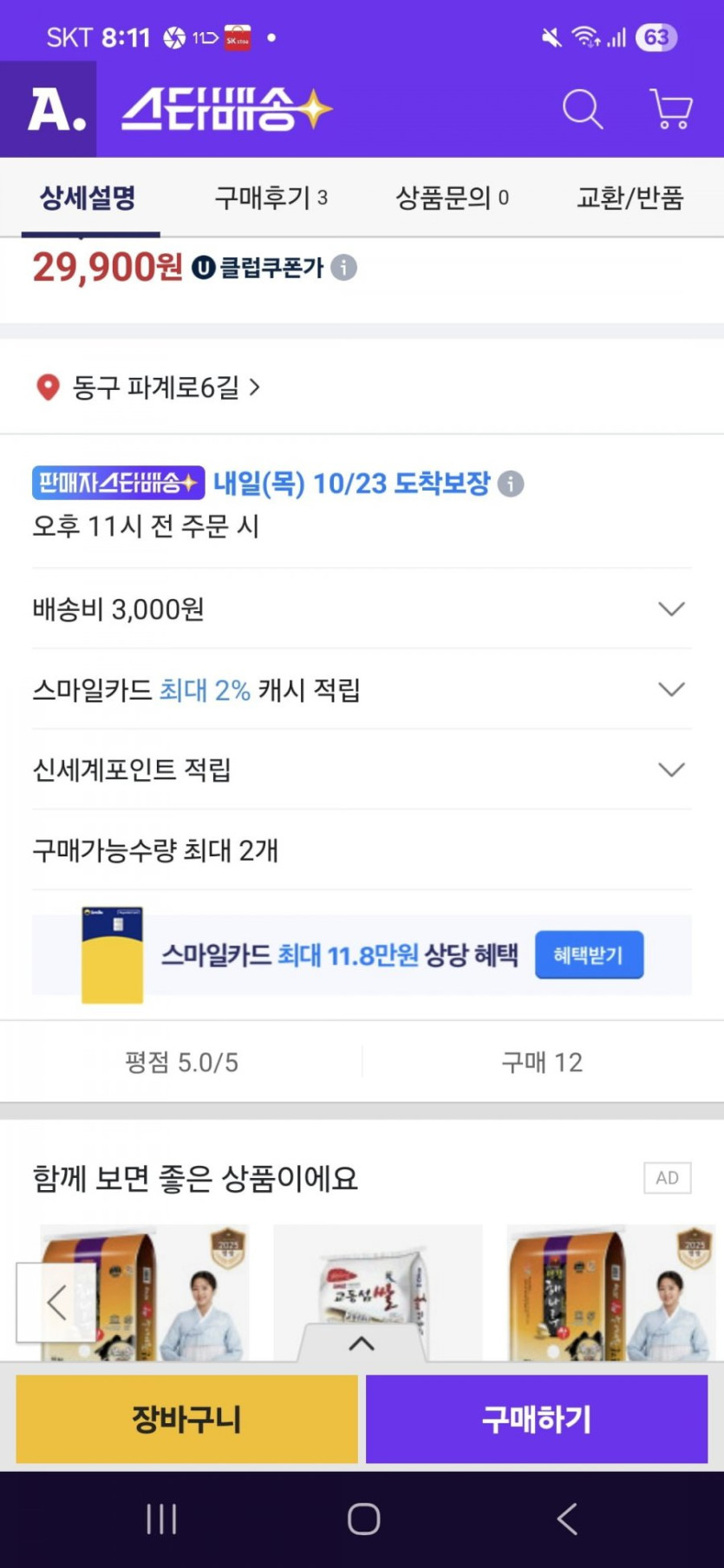
Task: Add item with the 장바구니 button
Action: [x=186, y=1419]
